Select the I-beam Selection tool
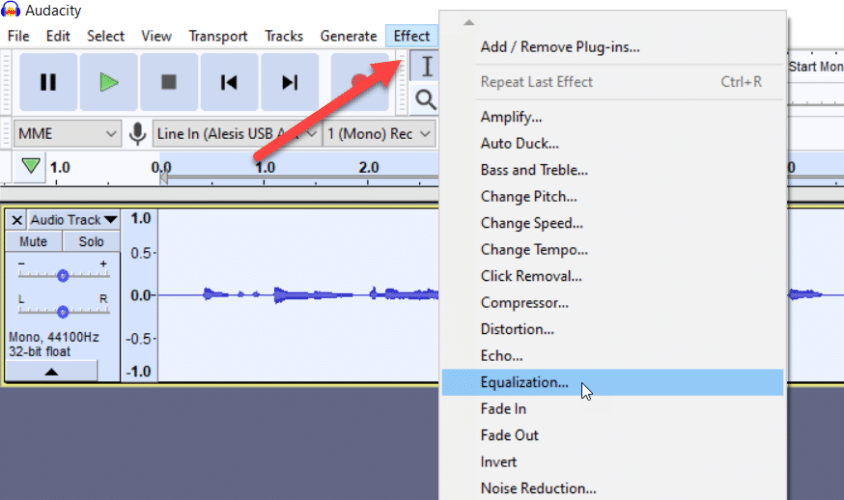This screenshot has height=500, width=844. [426, 66]
